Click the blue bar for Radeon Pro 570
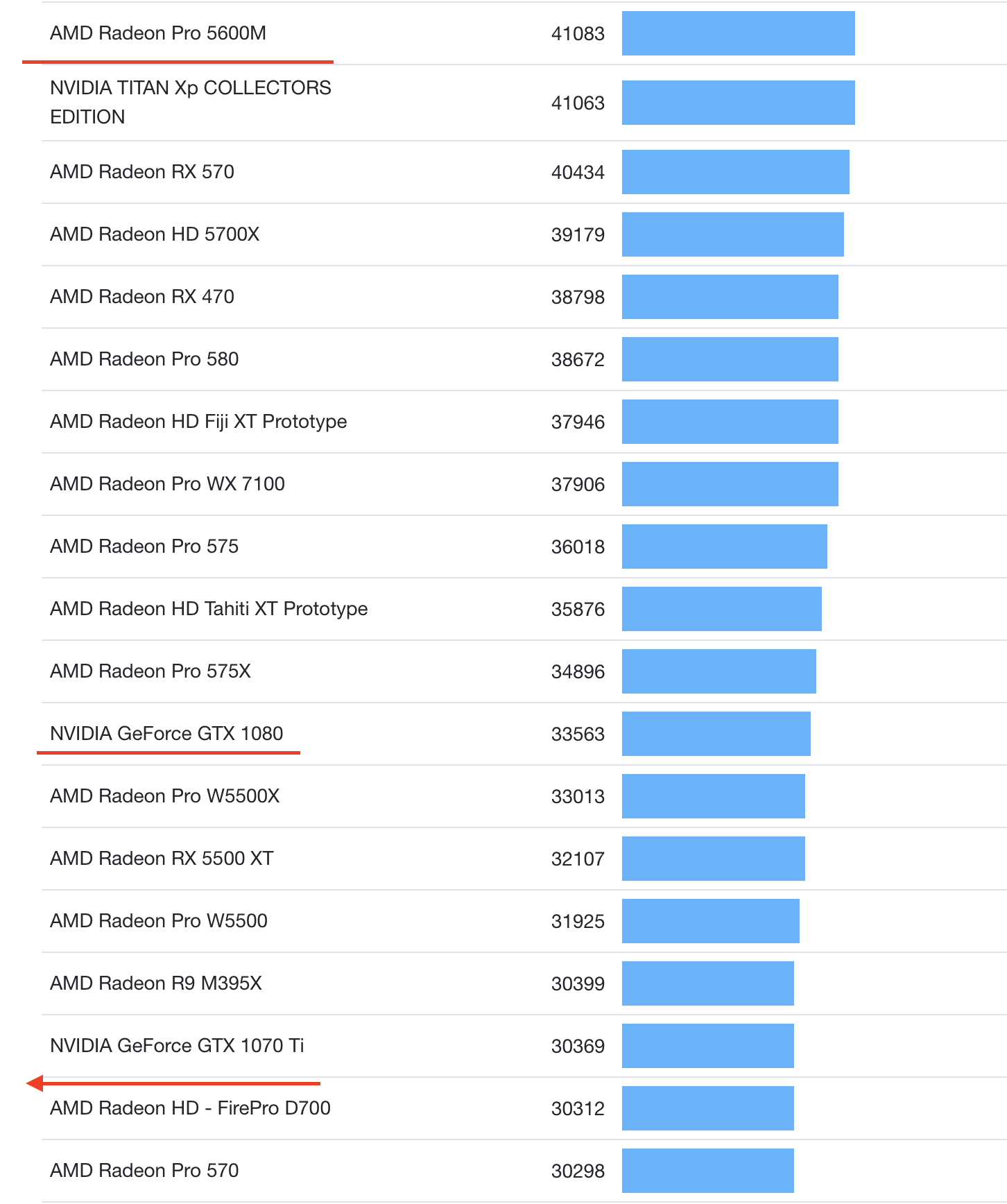This screenshot has height=1204, width=1007. 708,1171
